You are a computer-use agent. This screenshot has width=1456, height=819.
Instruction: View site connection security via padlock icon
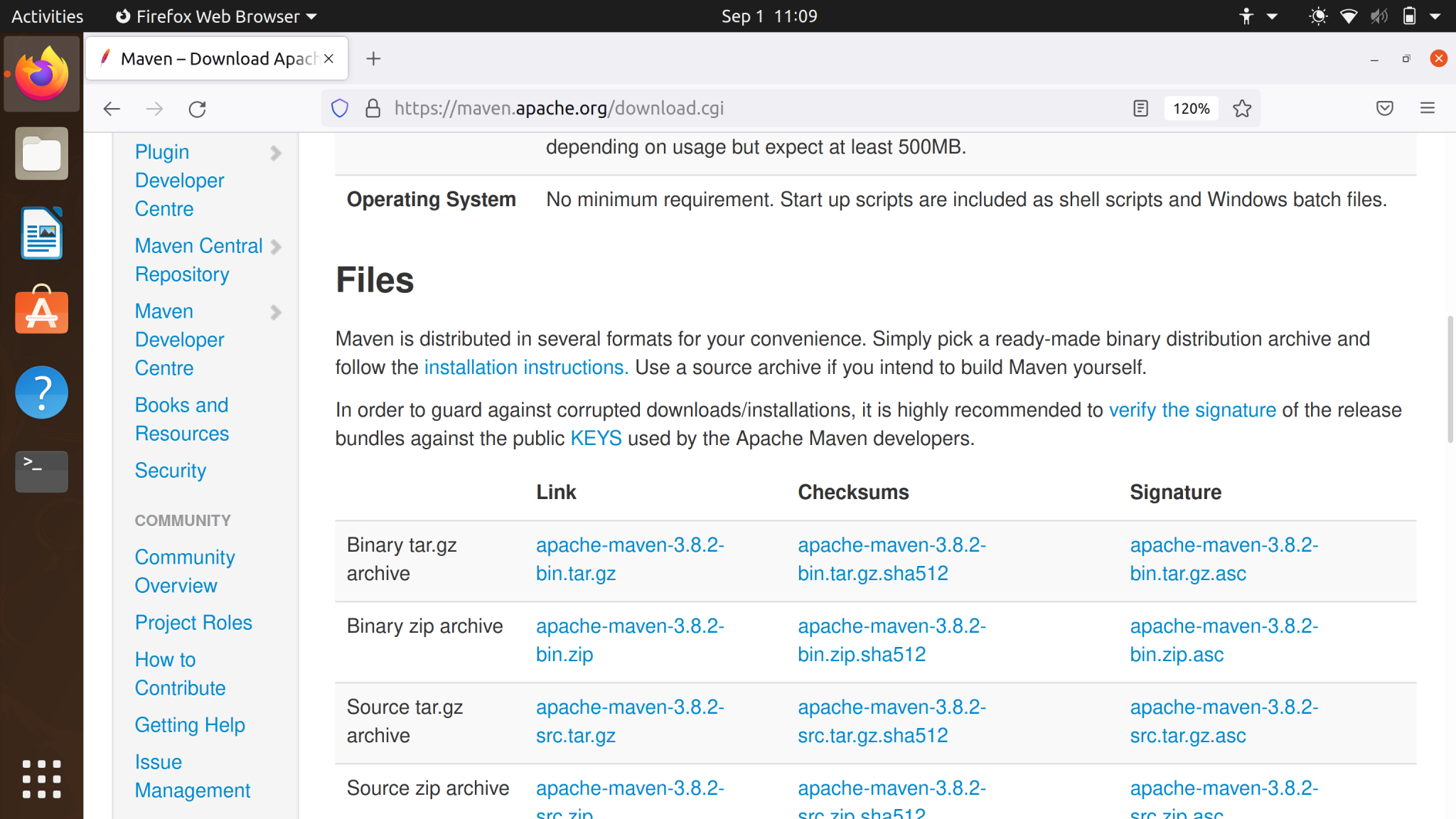click(373, 108)
